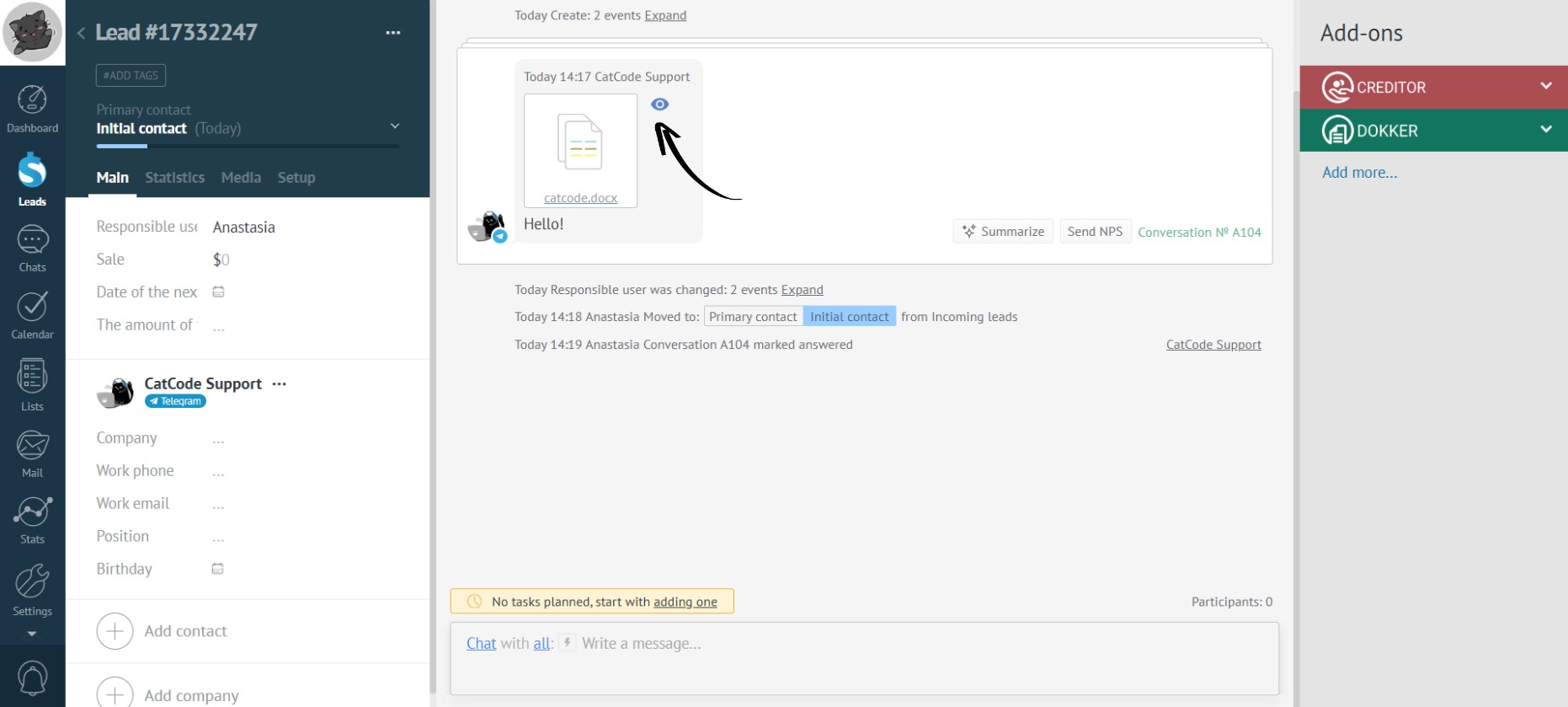
Task: Open the Dashboard from sidebar
Action: click(x=32, y=108)
